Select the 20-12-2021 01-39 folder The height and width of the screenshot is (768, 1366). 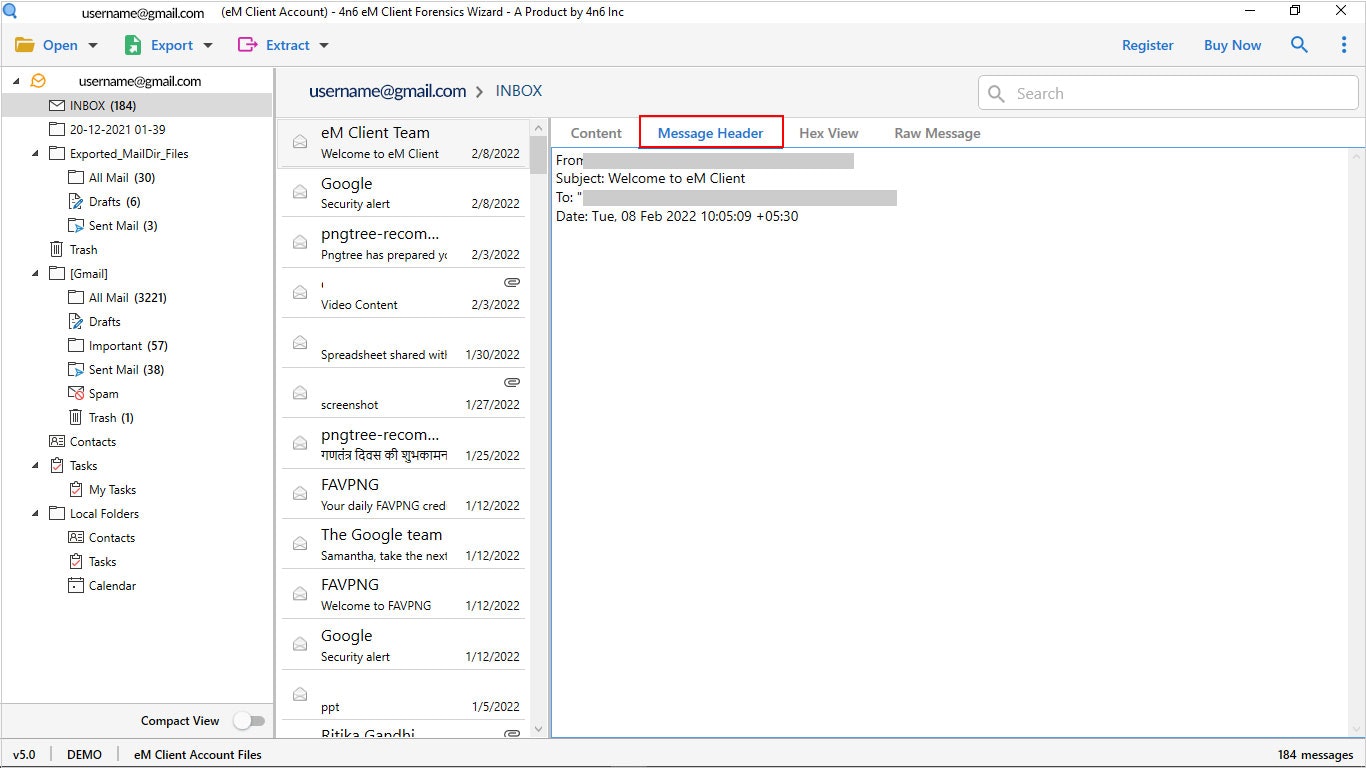click(117, 129)
